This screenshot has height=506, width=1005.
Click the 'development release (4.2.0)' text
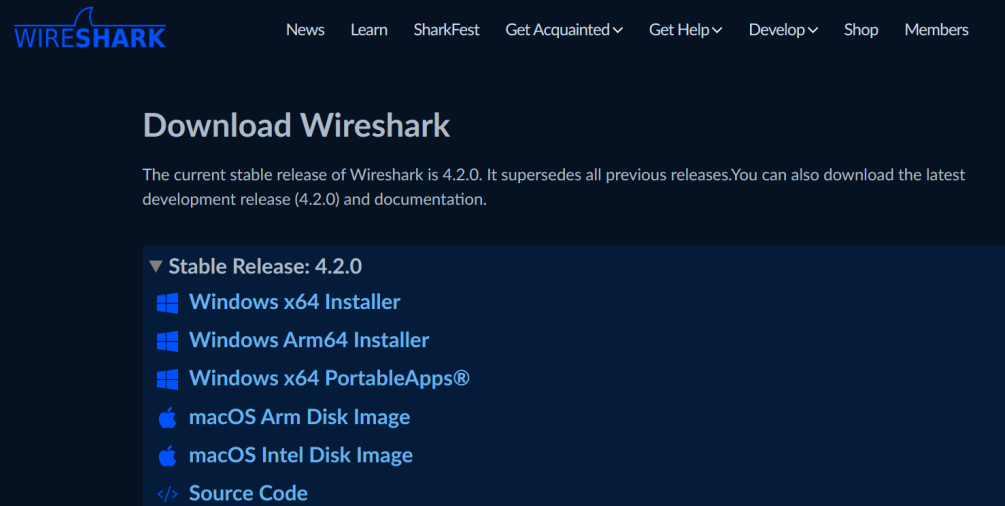point(241,199)
